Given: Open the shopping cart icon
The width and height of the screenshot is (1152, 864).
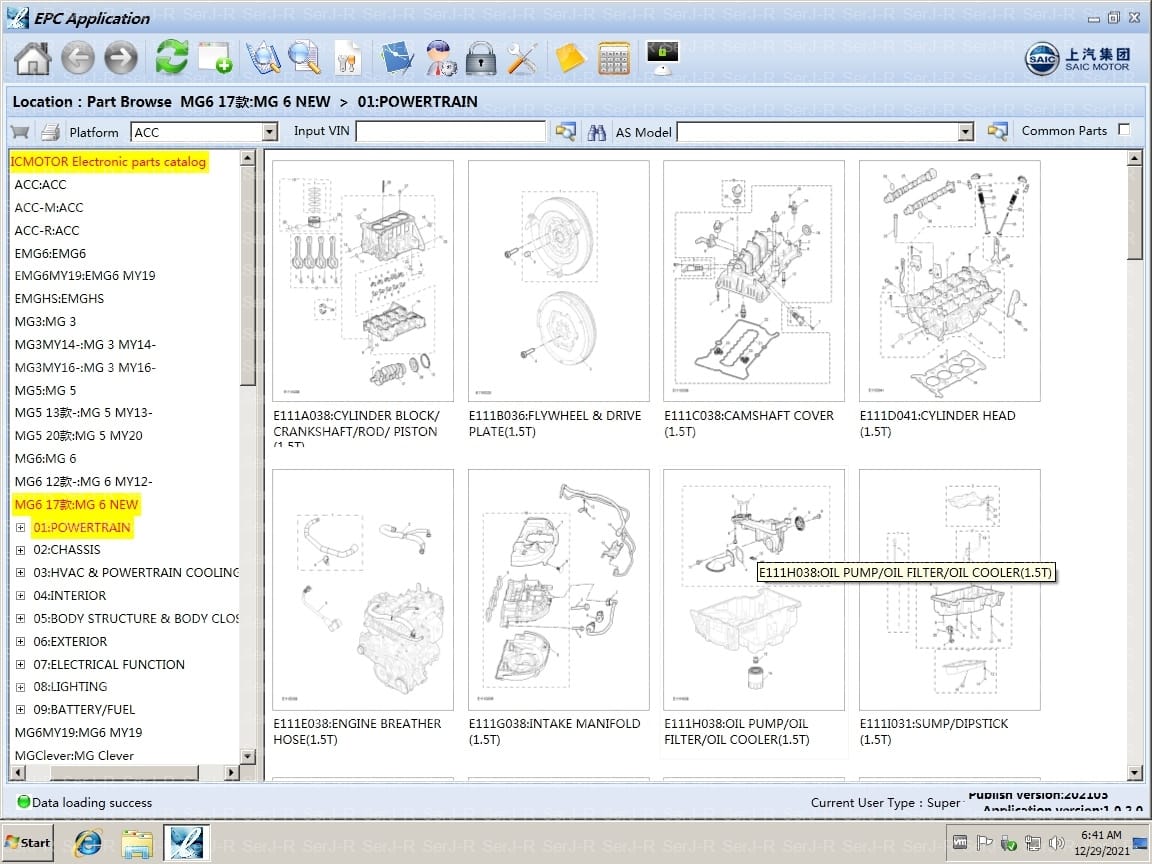Looking at the screenshot, I should pos(20,132).
